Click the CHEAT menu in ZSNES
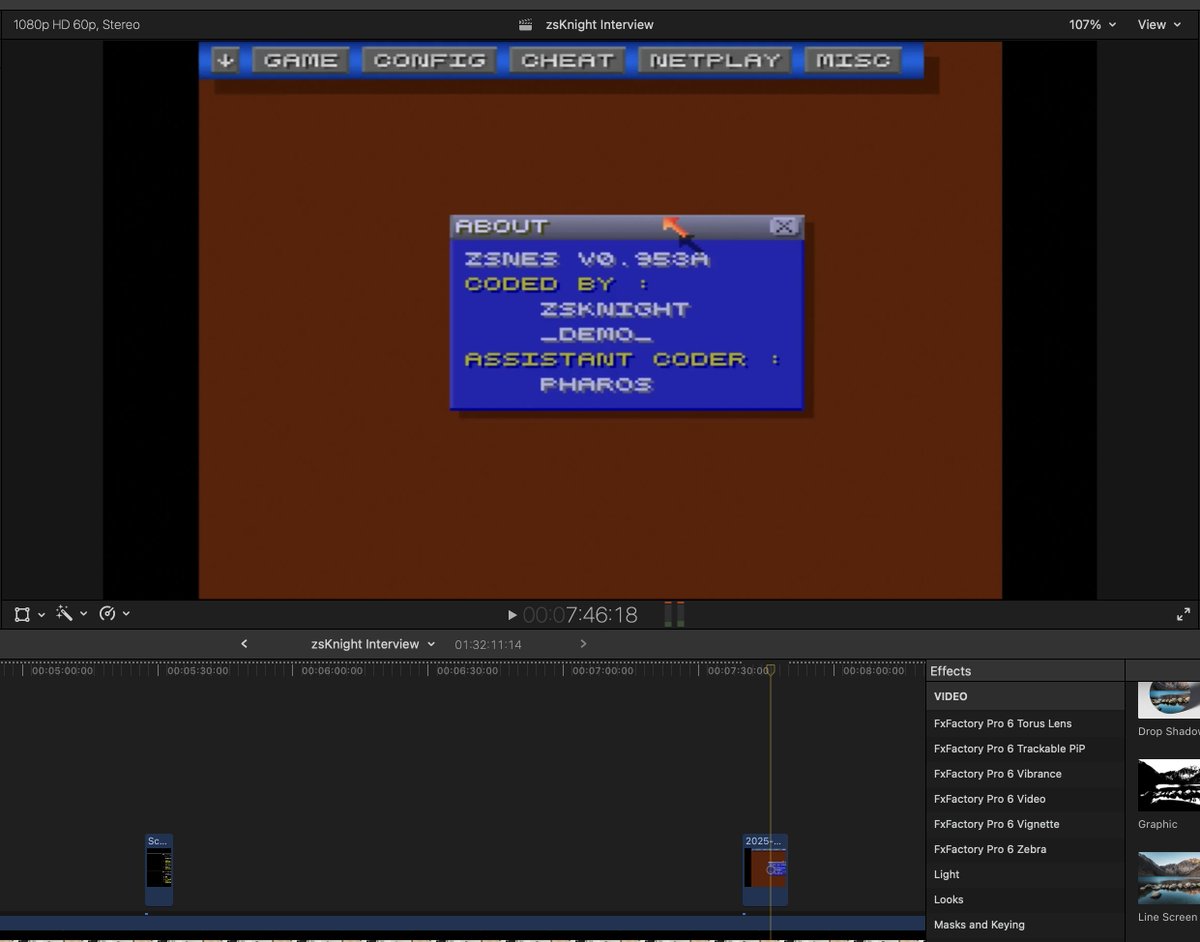The image size is (1200, 942). point(567,60)
